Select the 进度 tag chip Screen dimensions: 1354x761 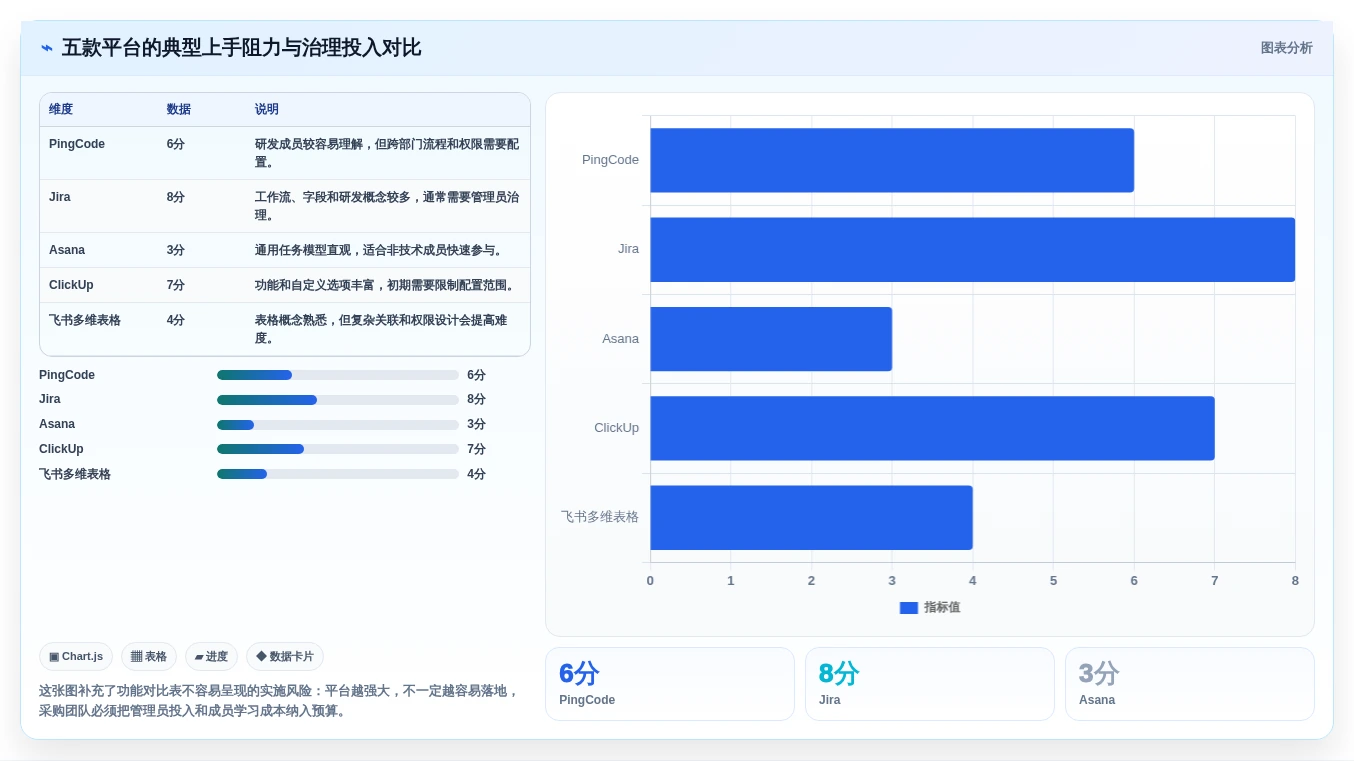point(211,656)
